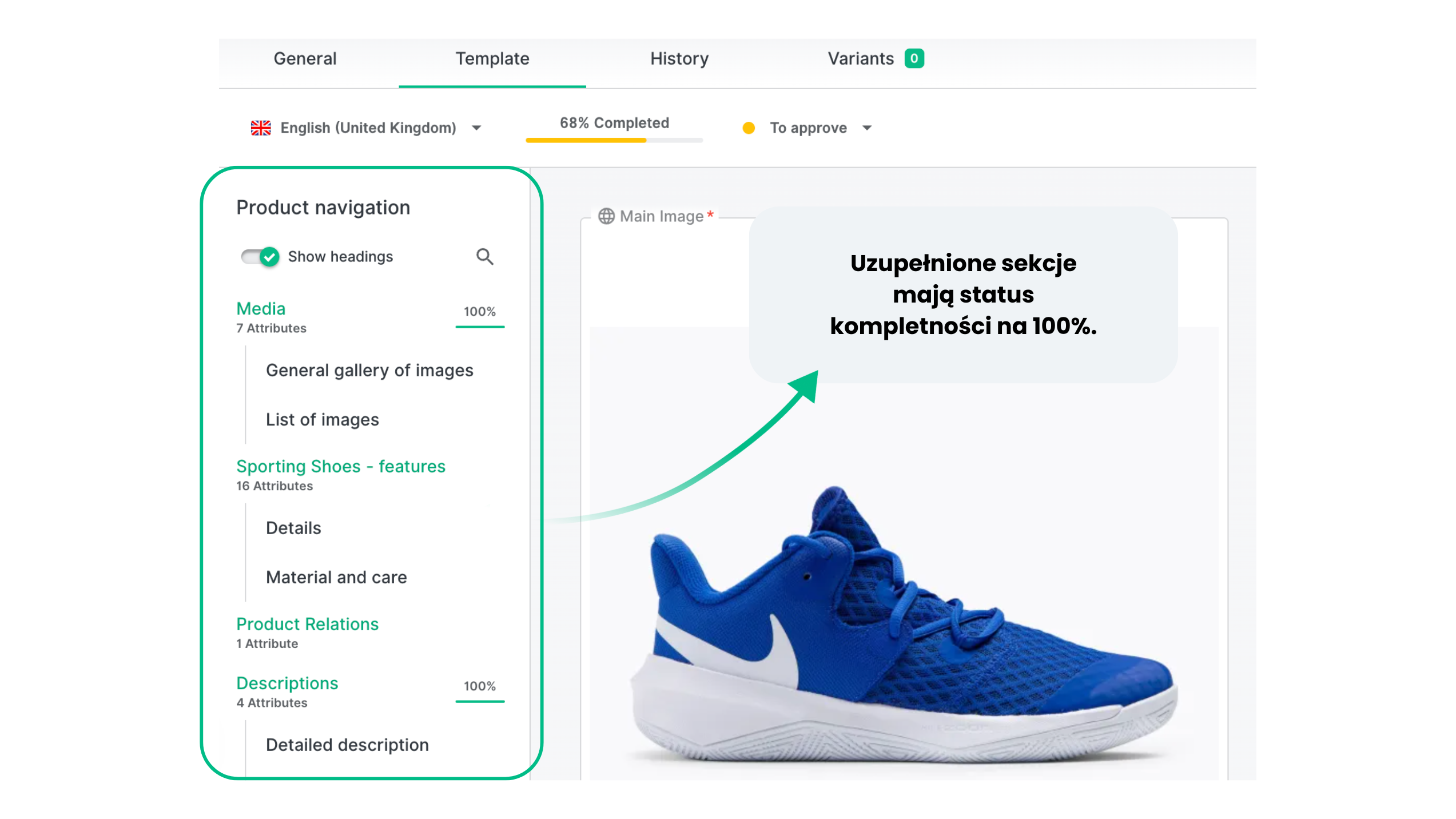This screenshot has width=1456, height=819.
Task: Click the UK flag icon
Action: coord(261,128)
